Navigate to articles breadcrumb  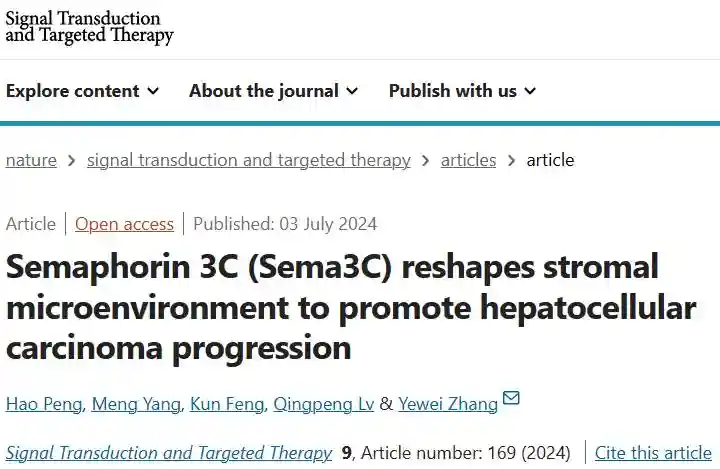[x=468, y=160]
